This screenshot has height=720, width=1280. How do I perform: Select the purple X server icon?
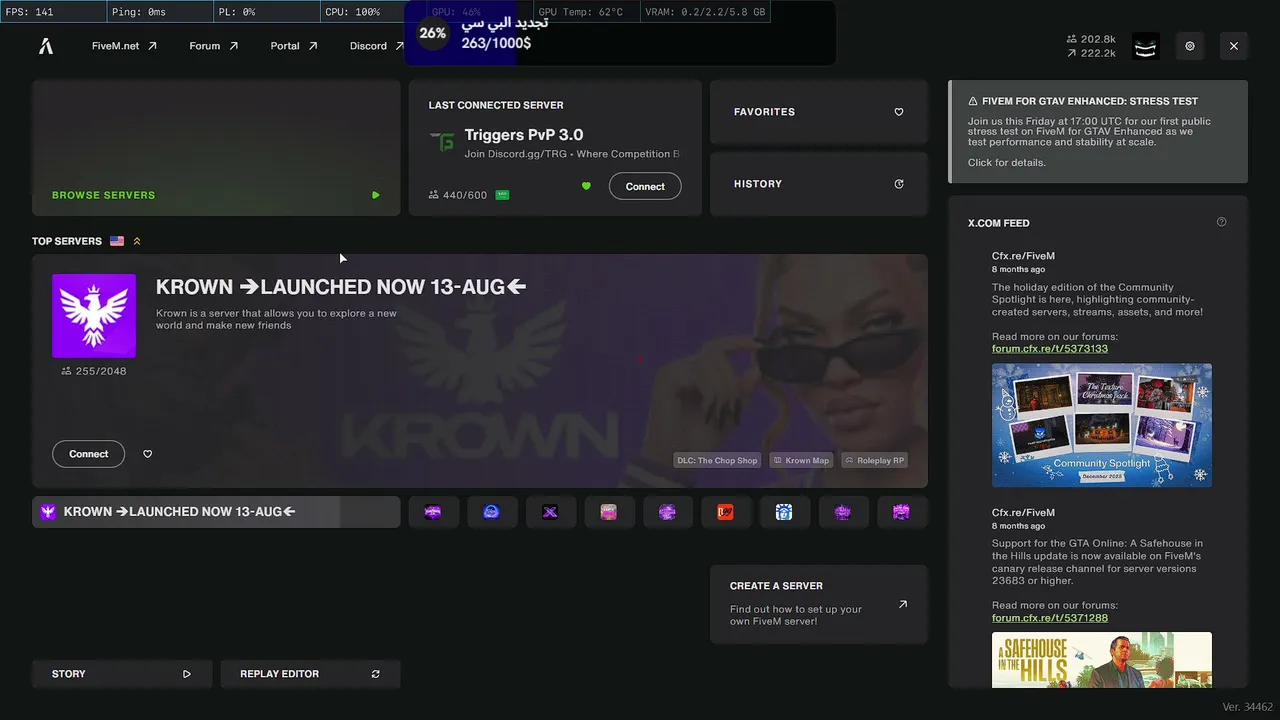pyautogui.click(x=550, y=512)
